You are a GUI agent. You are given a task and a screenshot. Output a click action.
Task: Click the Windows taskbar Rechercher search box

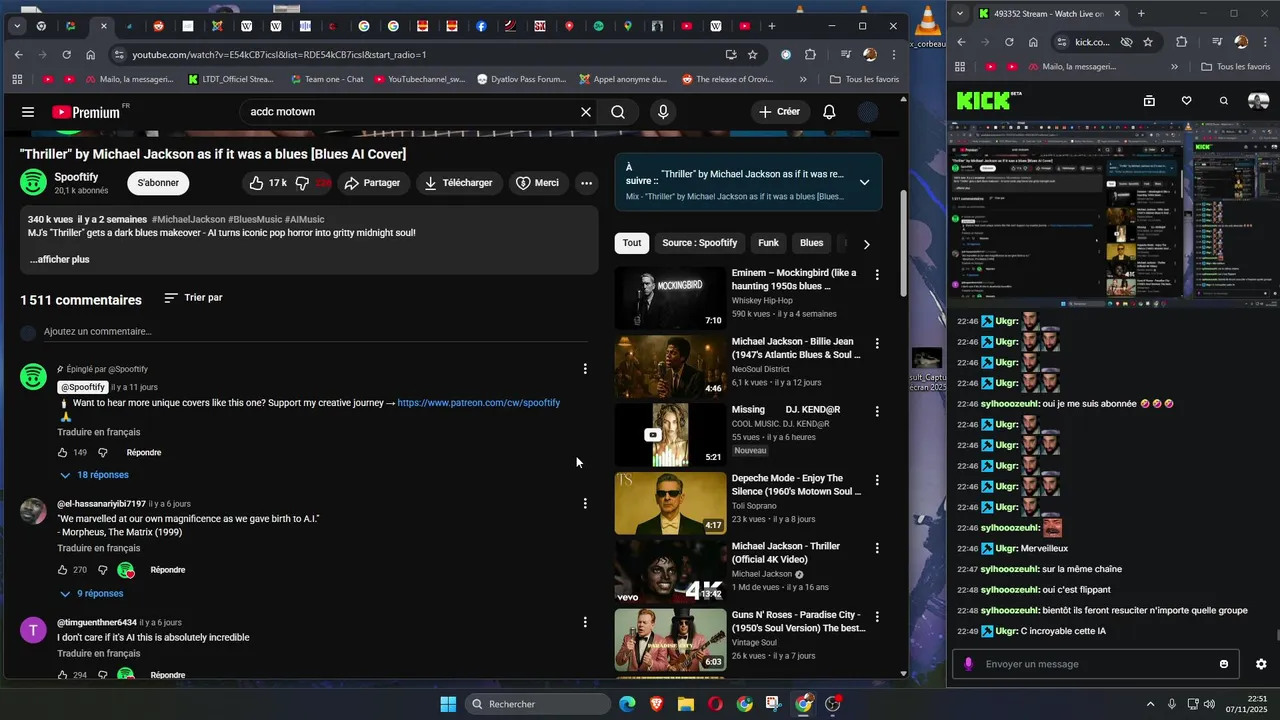(x=538, y=704)
